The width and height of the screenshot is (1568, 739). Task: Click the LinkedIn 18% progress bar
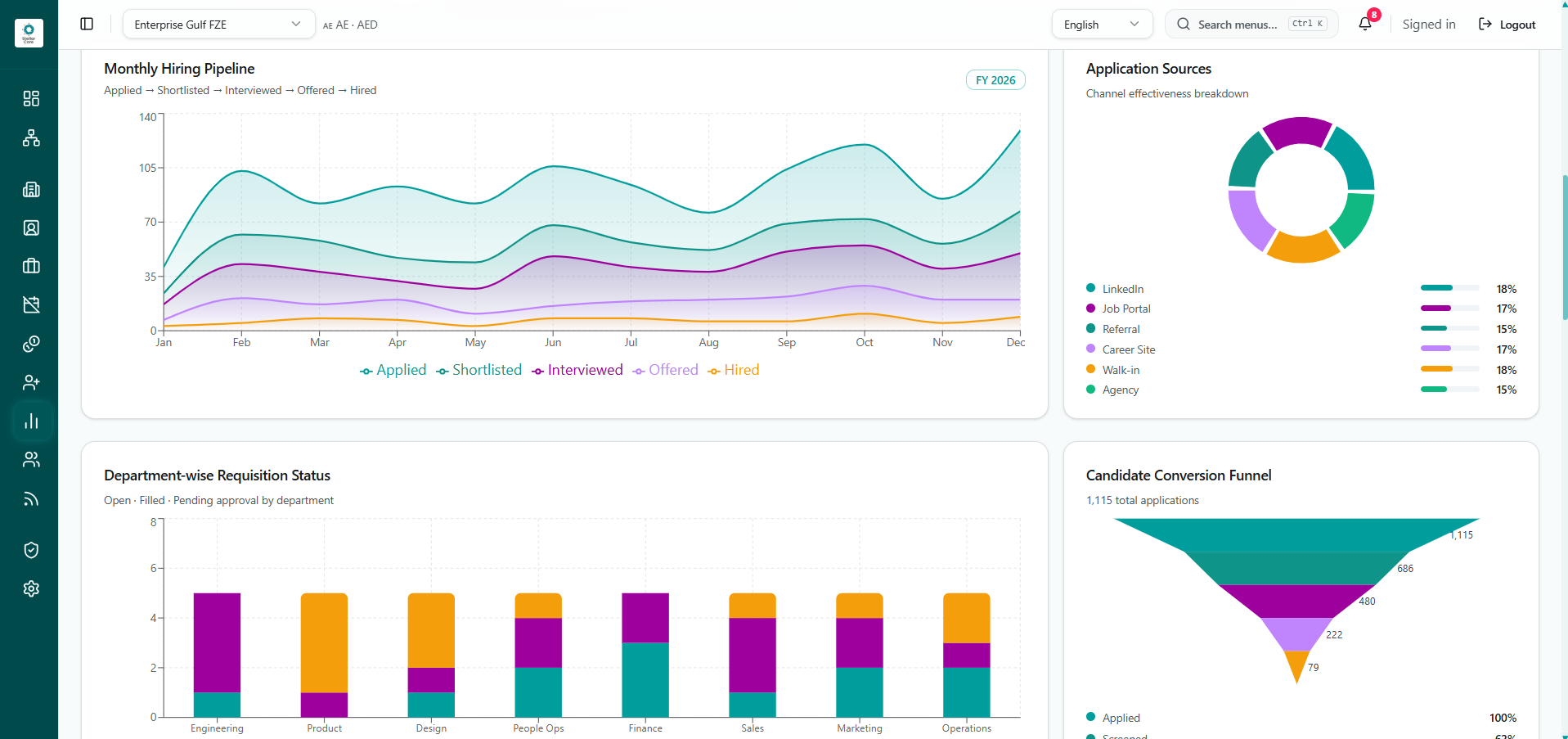tap(1449, 288)
